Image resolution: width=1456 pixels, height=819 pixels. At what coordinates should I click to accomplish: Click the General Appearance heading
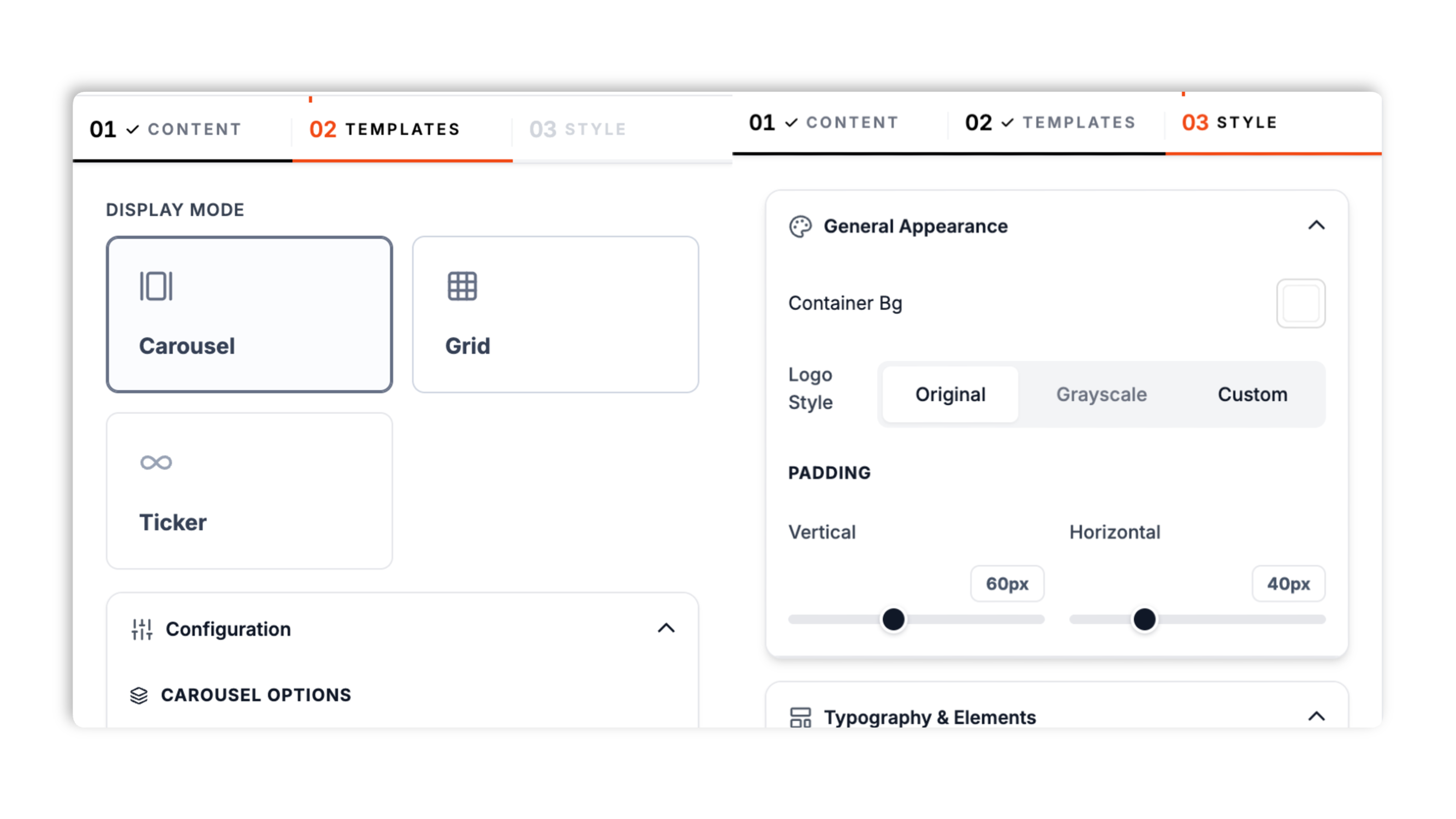[916, 227]
